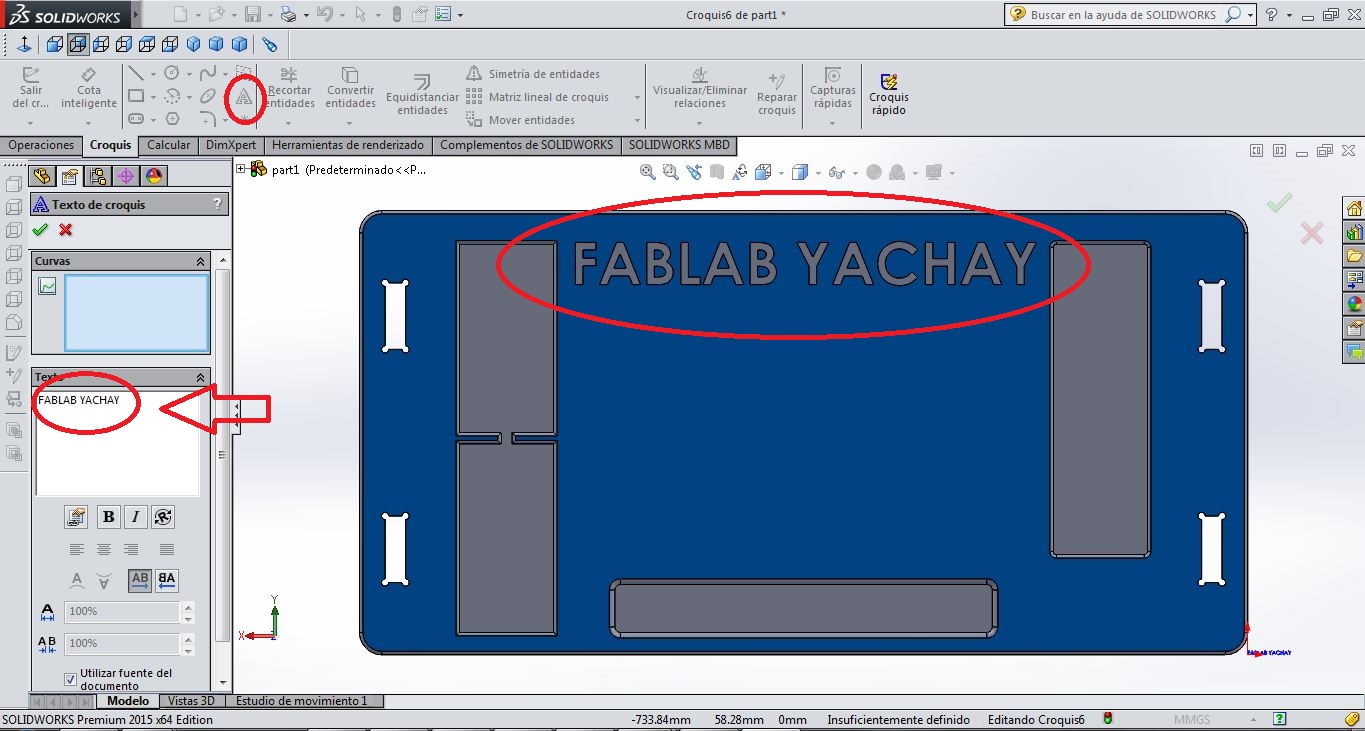Open dropdown under Recortar entidades
The width and height of the screenshot is (1365, 731).
[288, 124]
